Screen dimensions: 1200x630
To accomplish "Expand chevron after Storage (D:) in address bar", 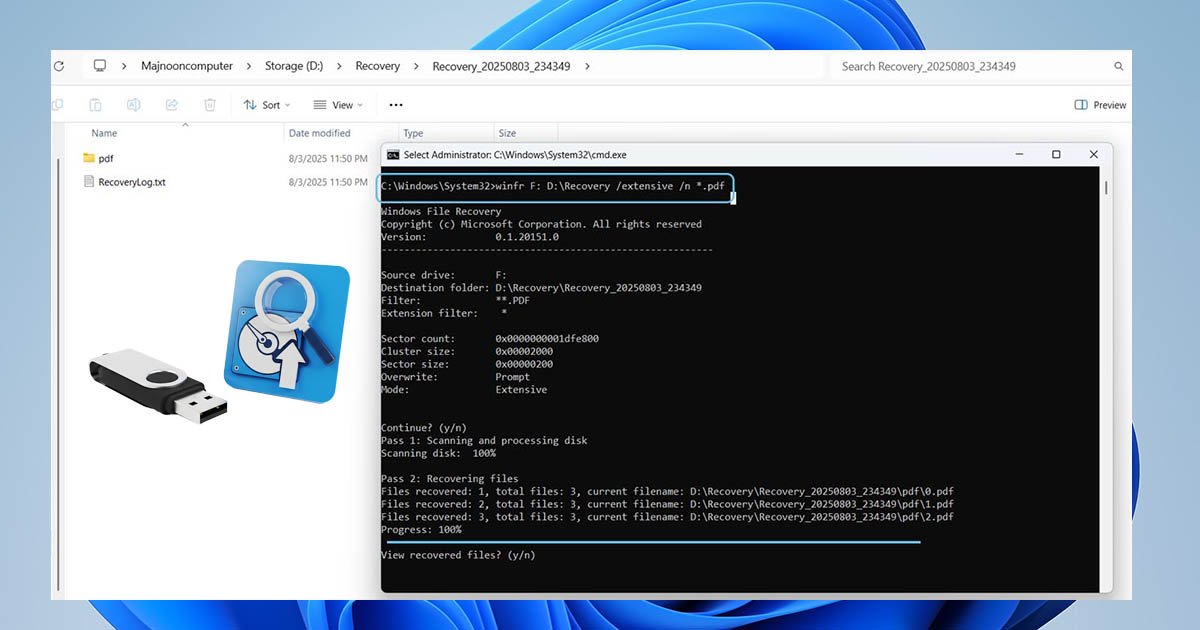I will point(340,66).
